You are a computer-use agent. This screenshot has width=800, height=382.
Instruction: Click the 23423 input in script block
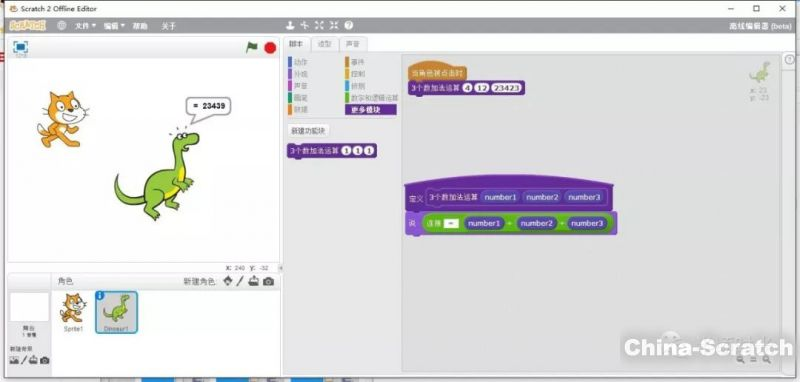pyautogui.click(x=507, y=88)
